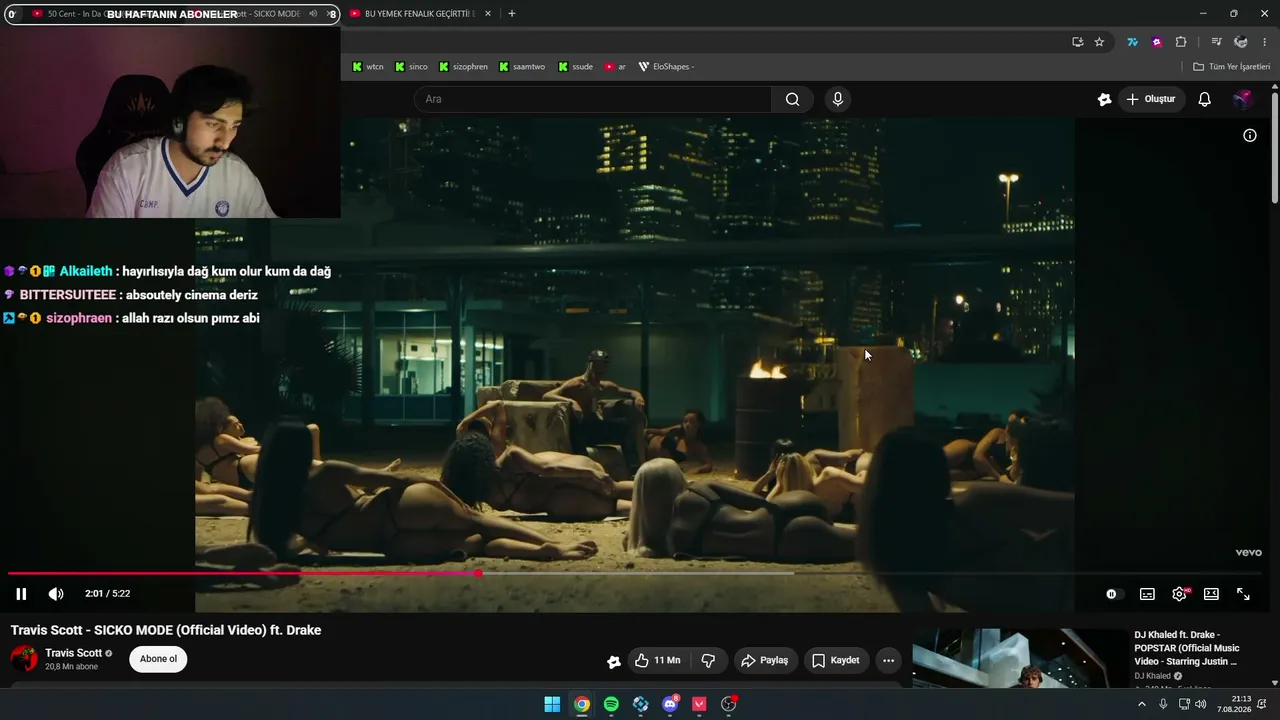1280x720 pixels.
Task: Open Travis Scott channel name link
Action: pyautogui.click(x=73, y=653)
